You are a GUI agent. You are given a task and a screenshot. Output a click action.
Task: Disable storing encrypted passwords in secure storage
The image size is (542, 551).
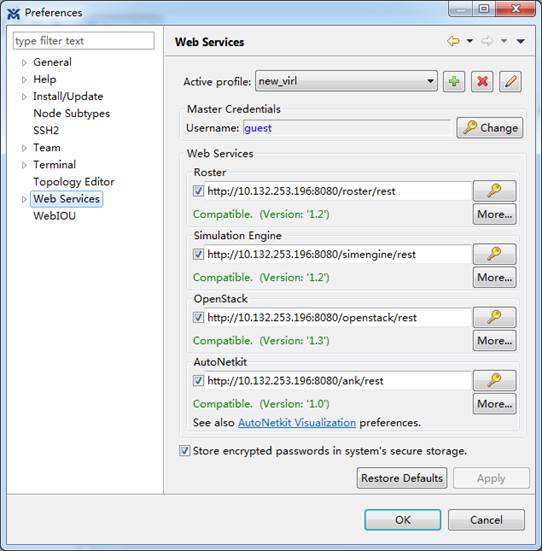[x=185, y=450]
